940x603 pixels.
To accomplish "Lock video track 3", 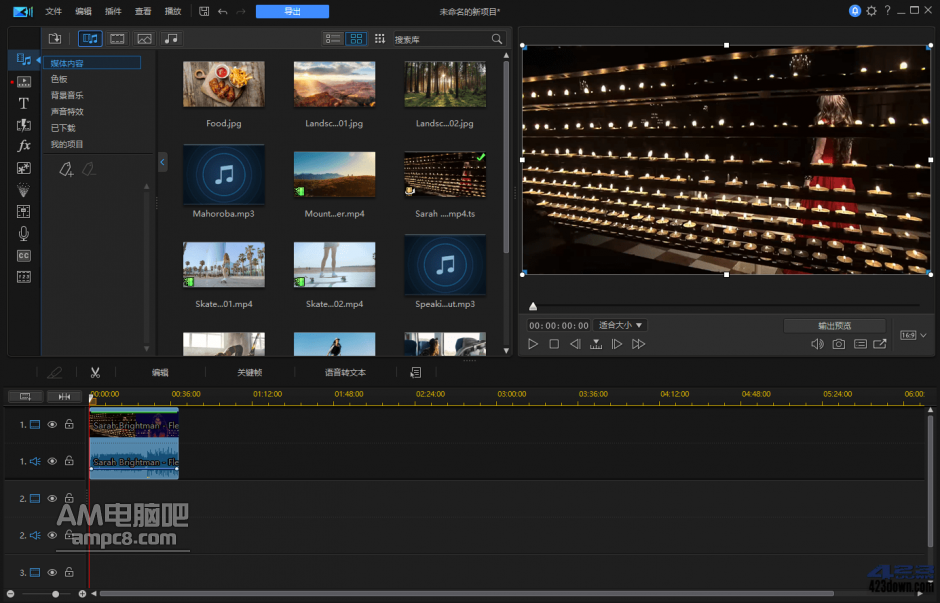I will pyautogui.click(x=69, y=572).
